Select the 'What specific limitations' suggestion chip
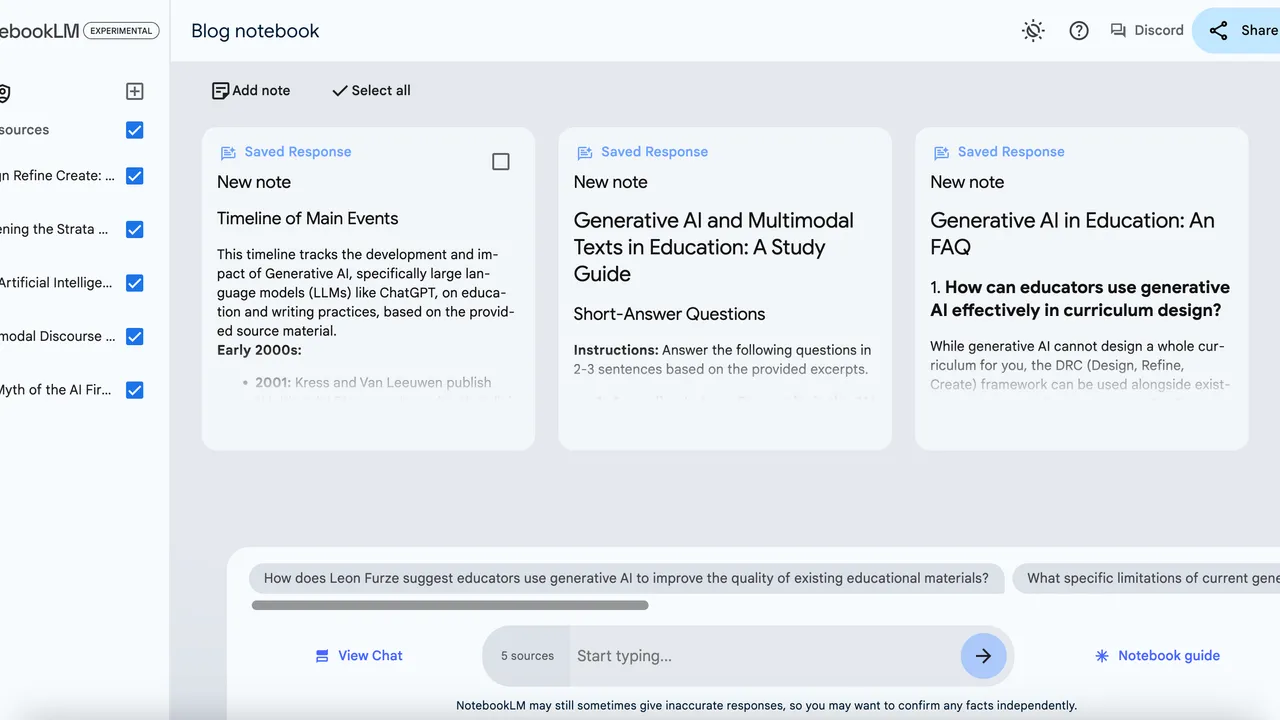The image size is (1280, 720). (x=1146, y=578)
